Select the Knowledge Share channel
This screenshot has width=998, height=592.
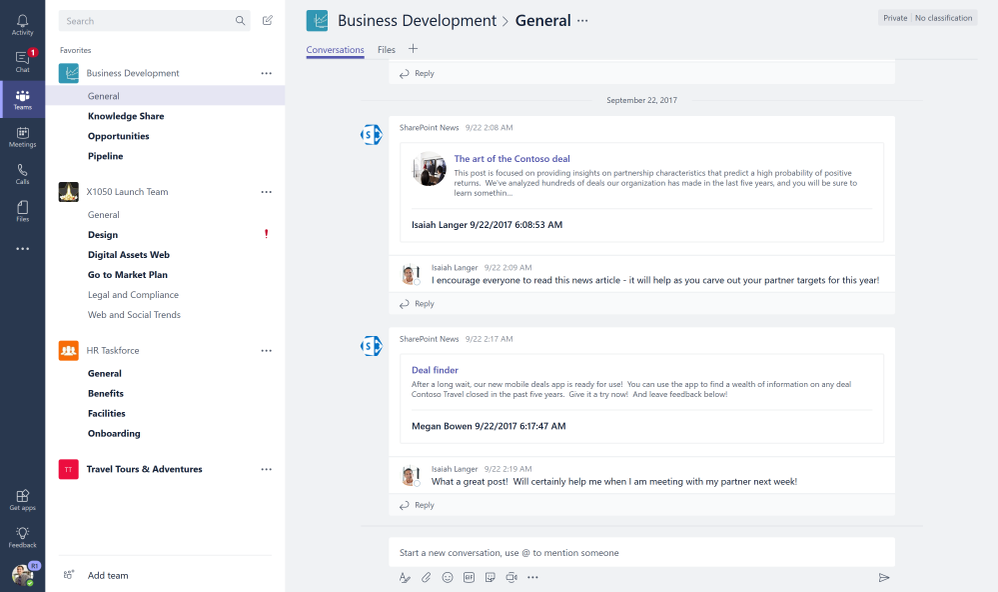pos(126,116)
